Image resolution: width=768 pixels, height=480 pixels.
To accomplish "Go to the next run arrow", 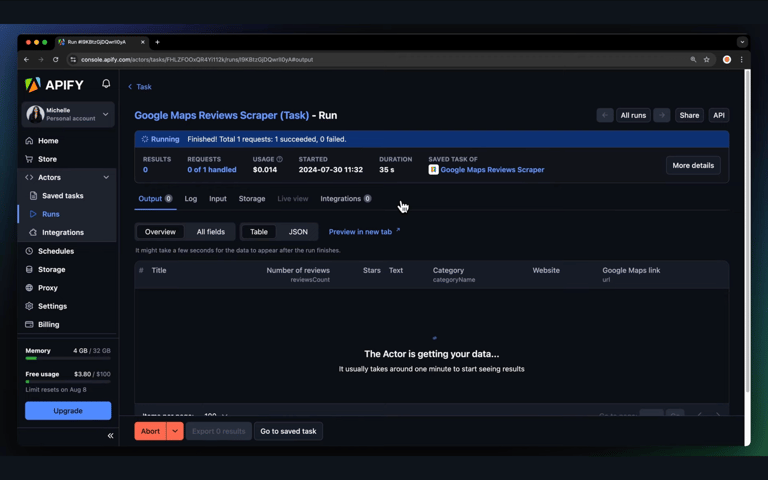I will (661, 115).
